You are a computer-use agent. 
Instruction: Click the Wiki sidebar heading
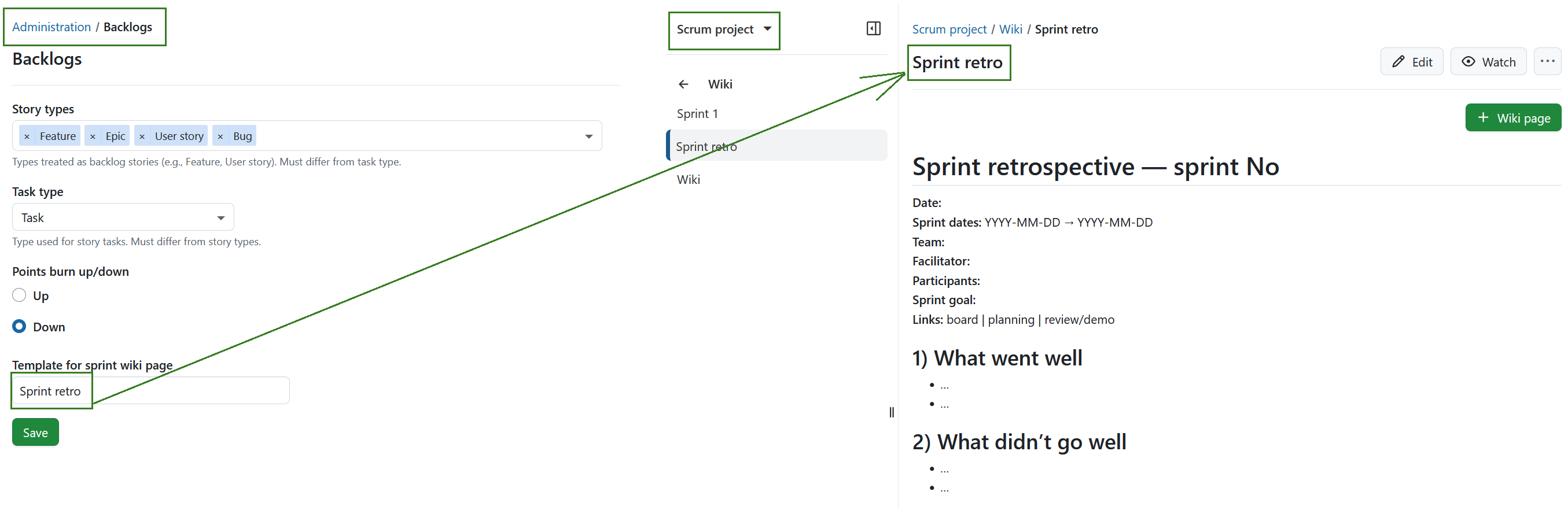720,84
